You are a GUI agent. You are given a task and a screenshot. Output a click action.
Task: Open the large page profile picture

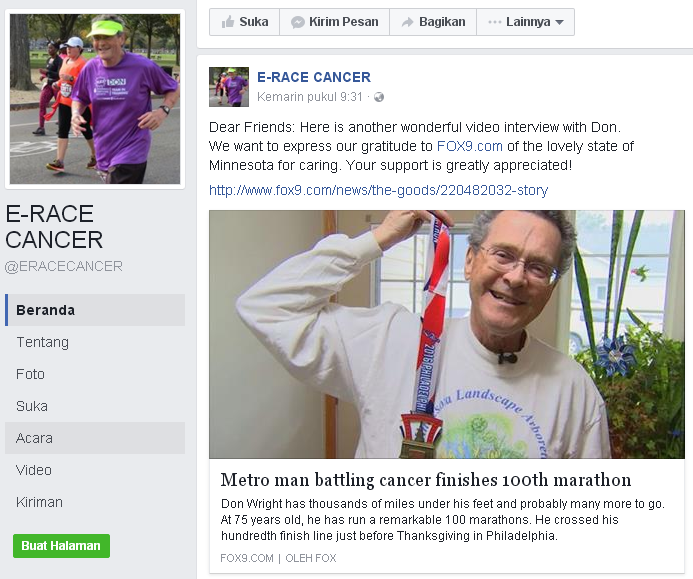pos(95,99)
